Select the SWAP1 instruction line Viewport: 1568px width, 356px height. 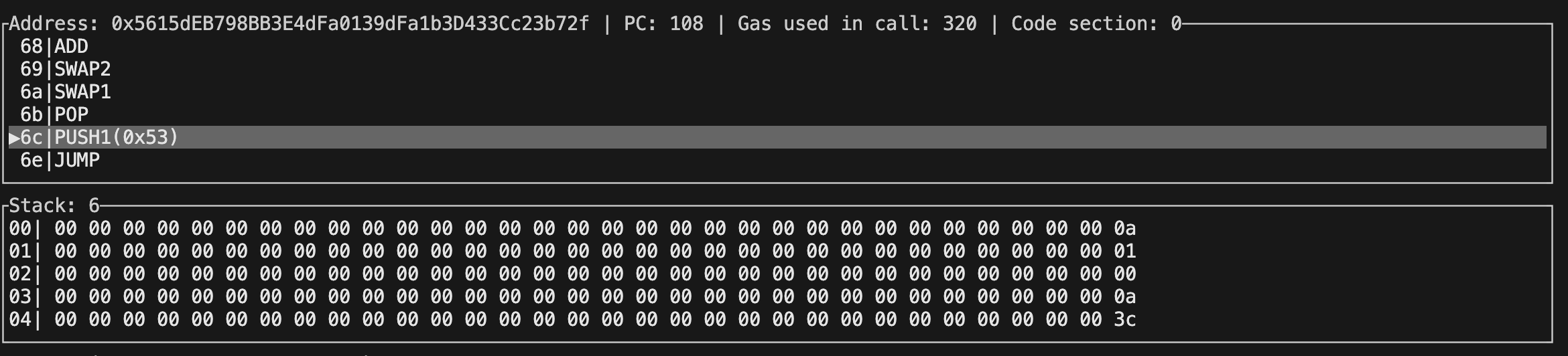tap(82, 92)
